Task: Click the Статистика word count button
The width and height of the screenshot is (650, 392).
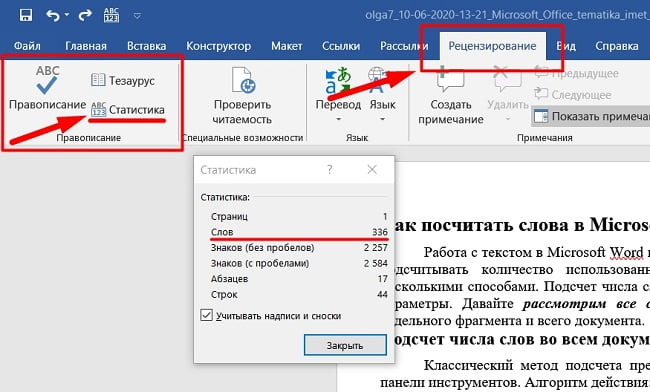Action: point(128,109)
